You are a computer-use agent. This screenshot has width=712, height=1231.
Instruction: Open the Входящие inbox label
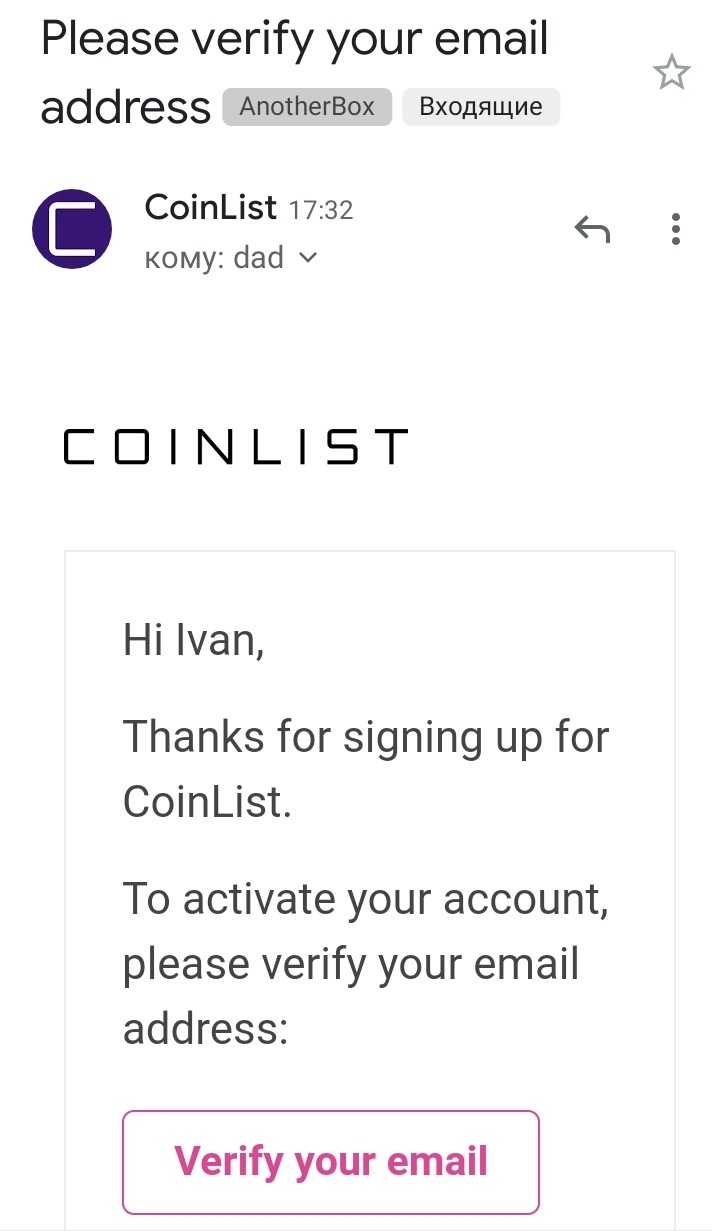[481, 107]
